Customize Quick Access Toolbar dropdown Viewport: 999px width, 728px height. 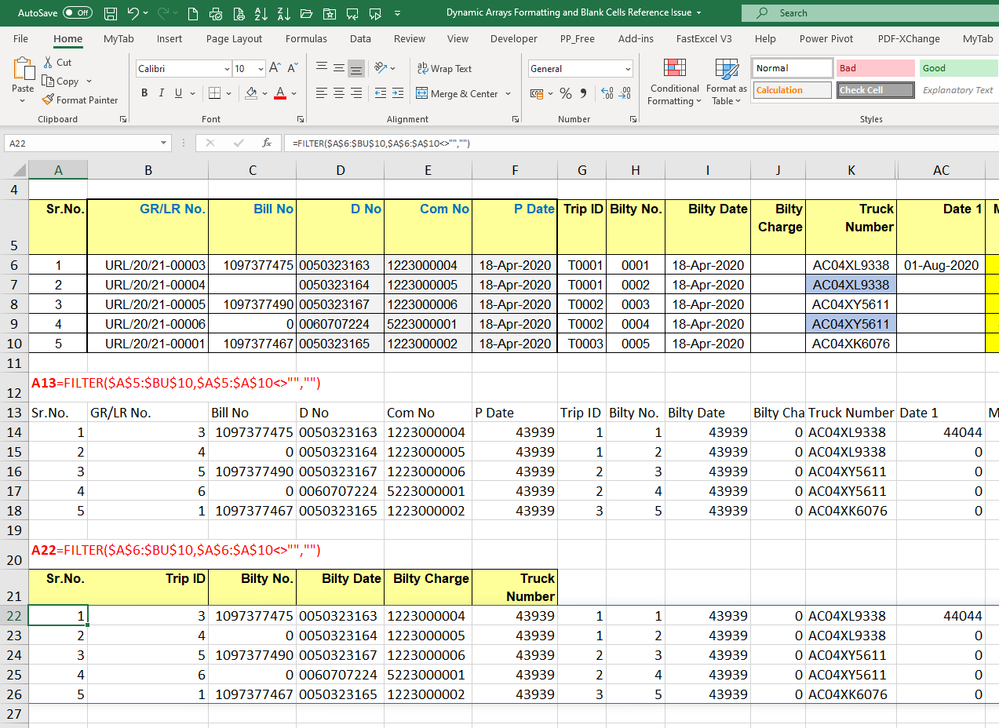click(398, 13)
